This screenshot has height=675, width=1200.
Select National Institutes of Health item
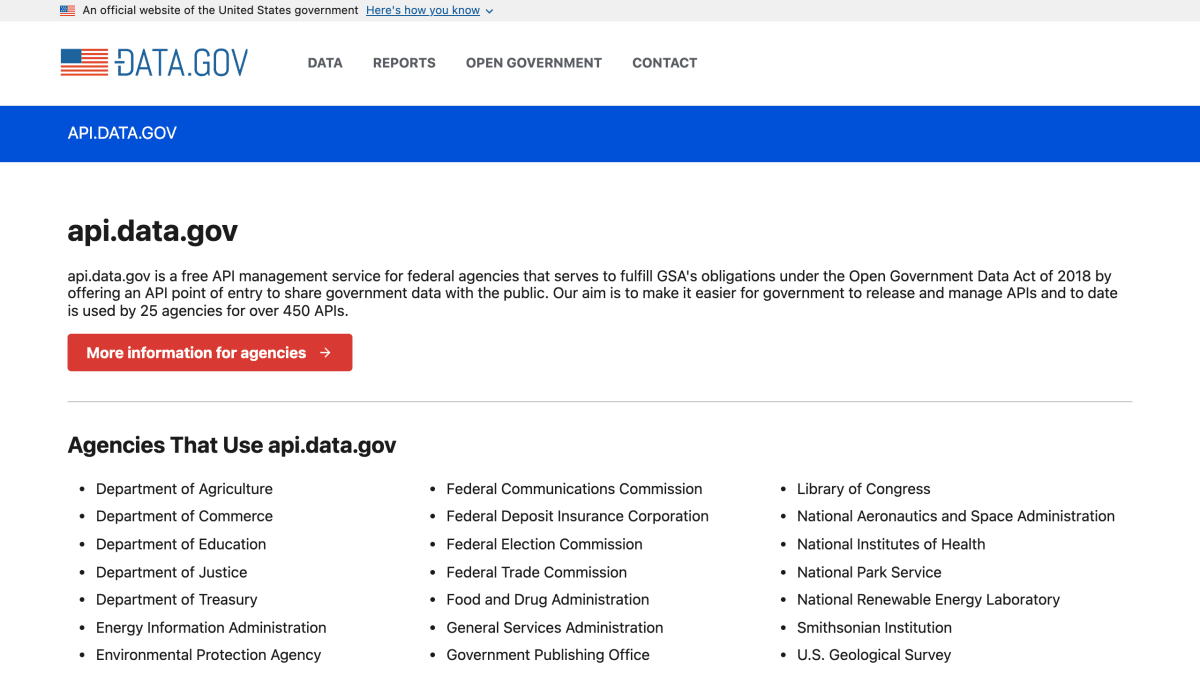coord(891,544)
